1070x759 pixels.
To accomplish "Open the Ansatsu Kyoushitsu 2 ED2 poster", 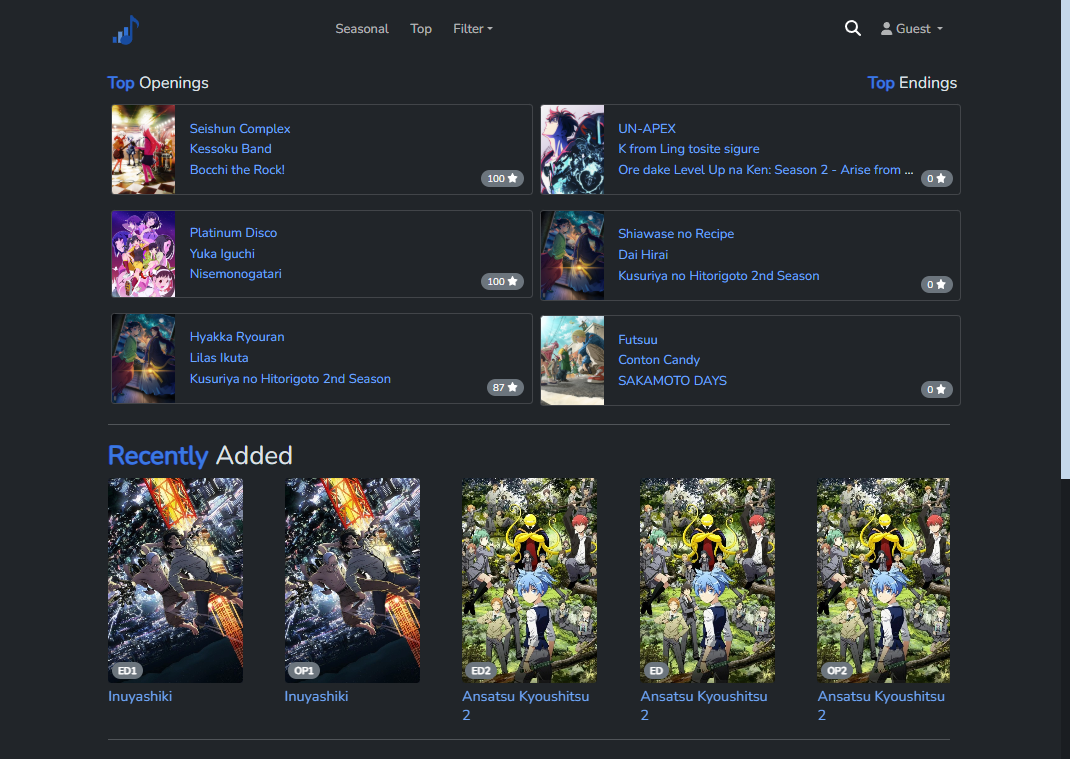I will [530, 580].
